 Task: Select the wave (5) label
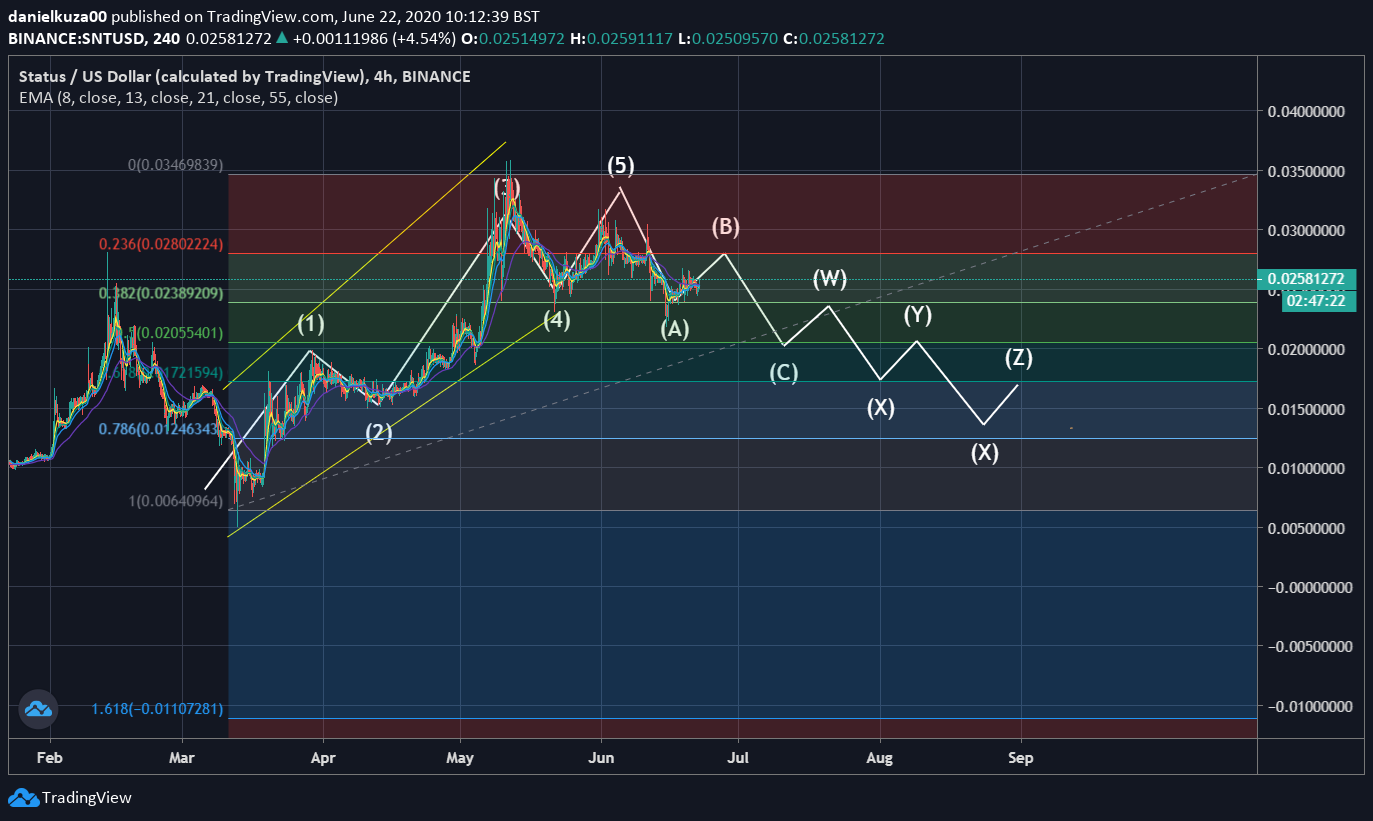click(x=621, y=165)
